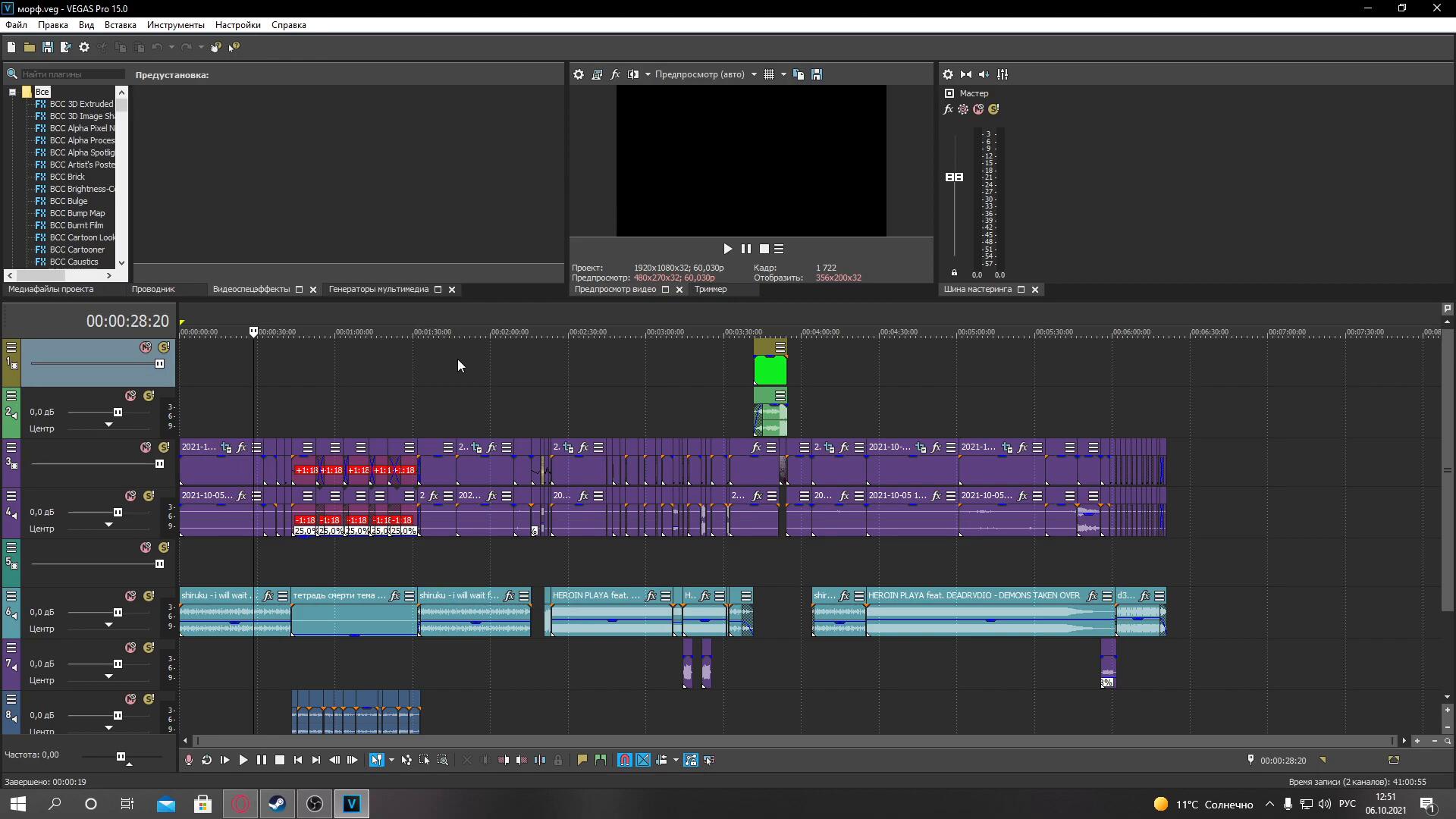Open project properties gear in main toolbar
The height and width of the screenshot is (819, 1456).
point(84,47)
